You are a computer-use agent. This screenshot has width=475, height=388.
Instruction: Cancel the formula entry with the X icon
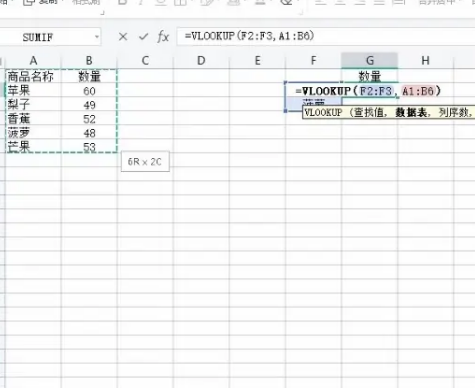click(123, 37)
